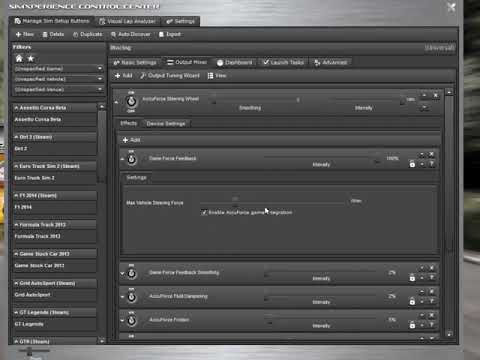Switch to the Manage Sim Setup Buttons tab

coord(52,21)
